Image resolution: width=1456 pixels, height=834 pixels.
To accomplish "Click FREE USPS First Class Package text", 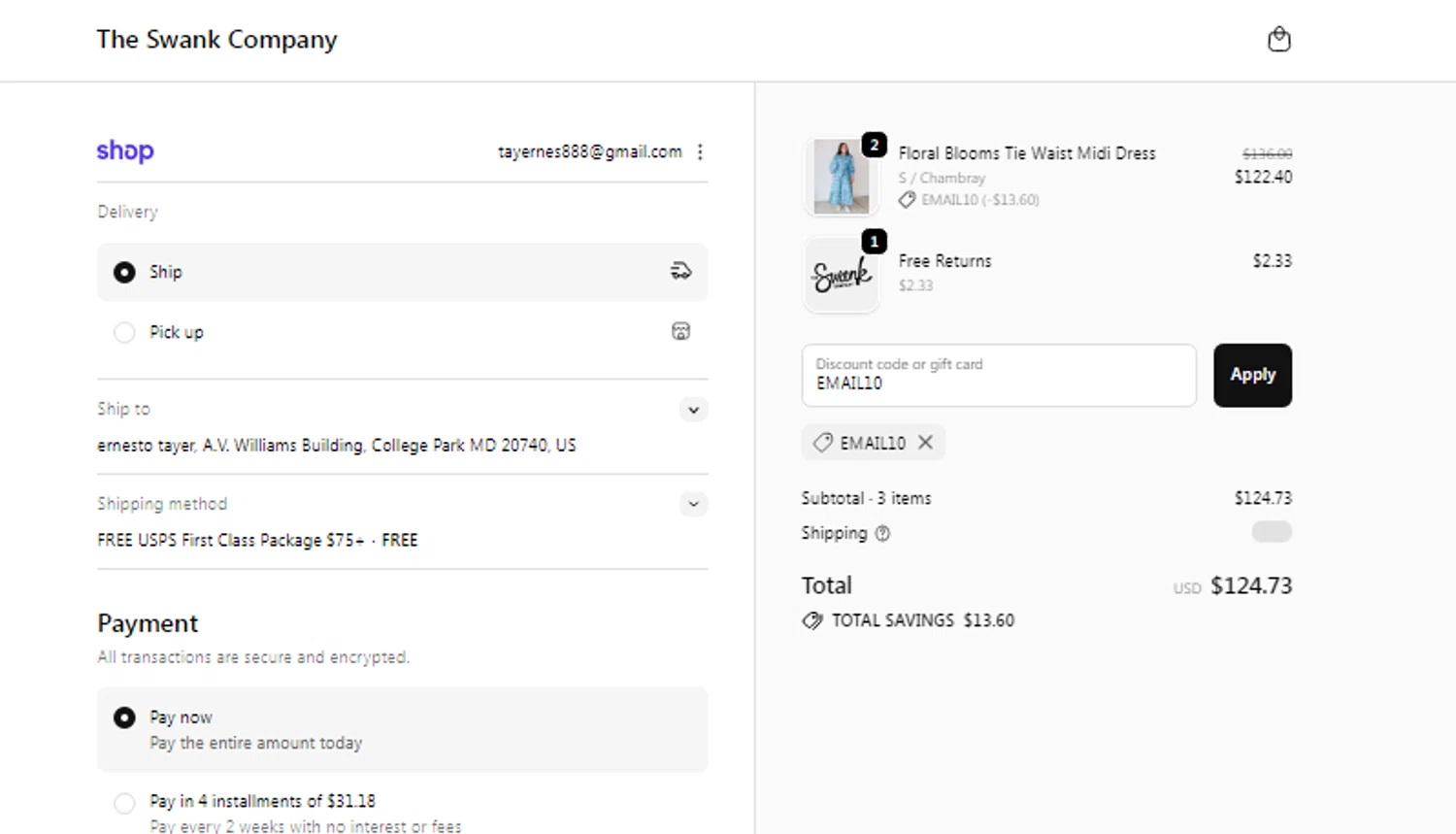I will (x=257, y=540).
